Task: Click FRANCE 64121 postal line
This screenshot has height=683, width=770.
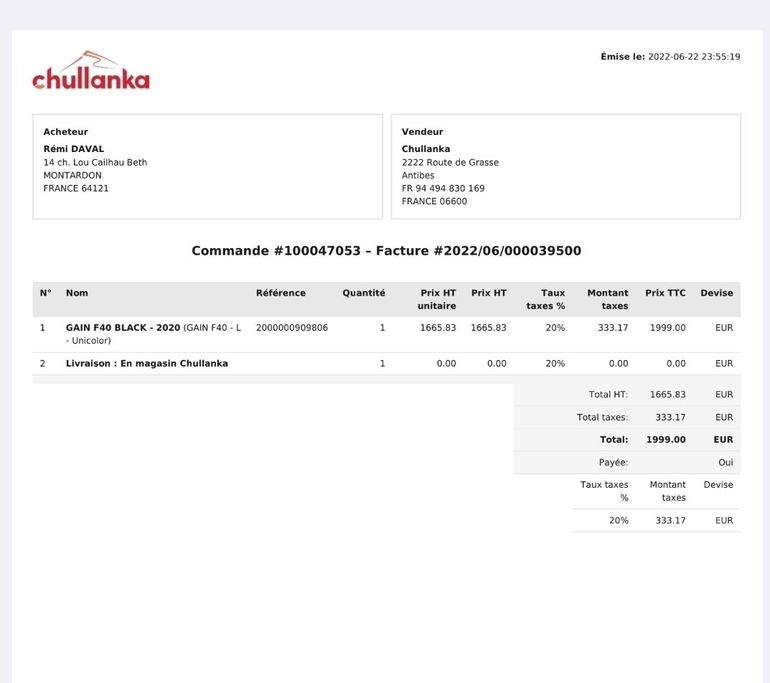Action: tap(76, 188)
